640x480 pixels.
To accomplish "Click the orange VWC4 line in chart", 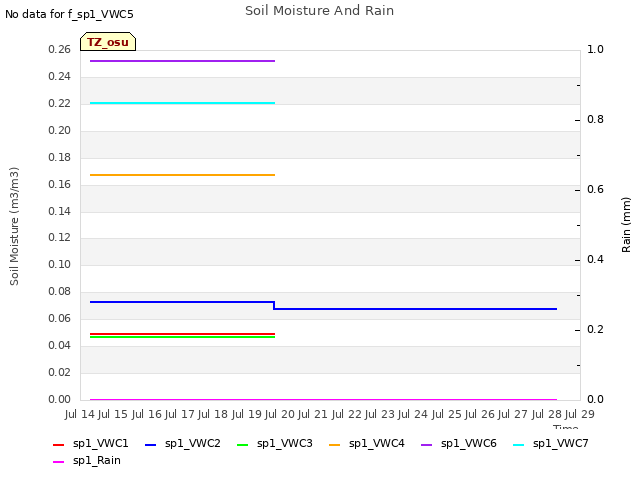I will click(182, 175).
